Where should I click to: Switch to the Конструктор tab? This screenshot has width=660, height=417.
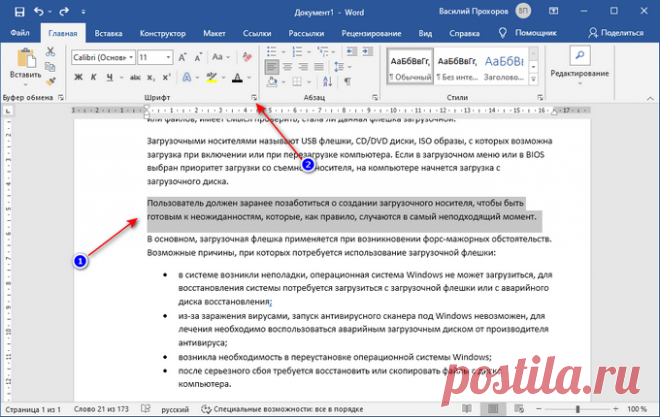(x=162, y=33)
